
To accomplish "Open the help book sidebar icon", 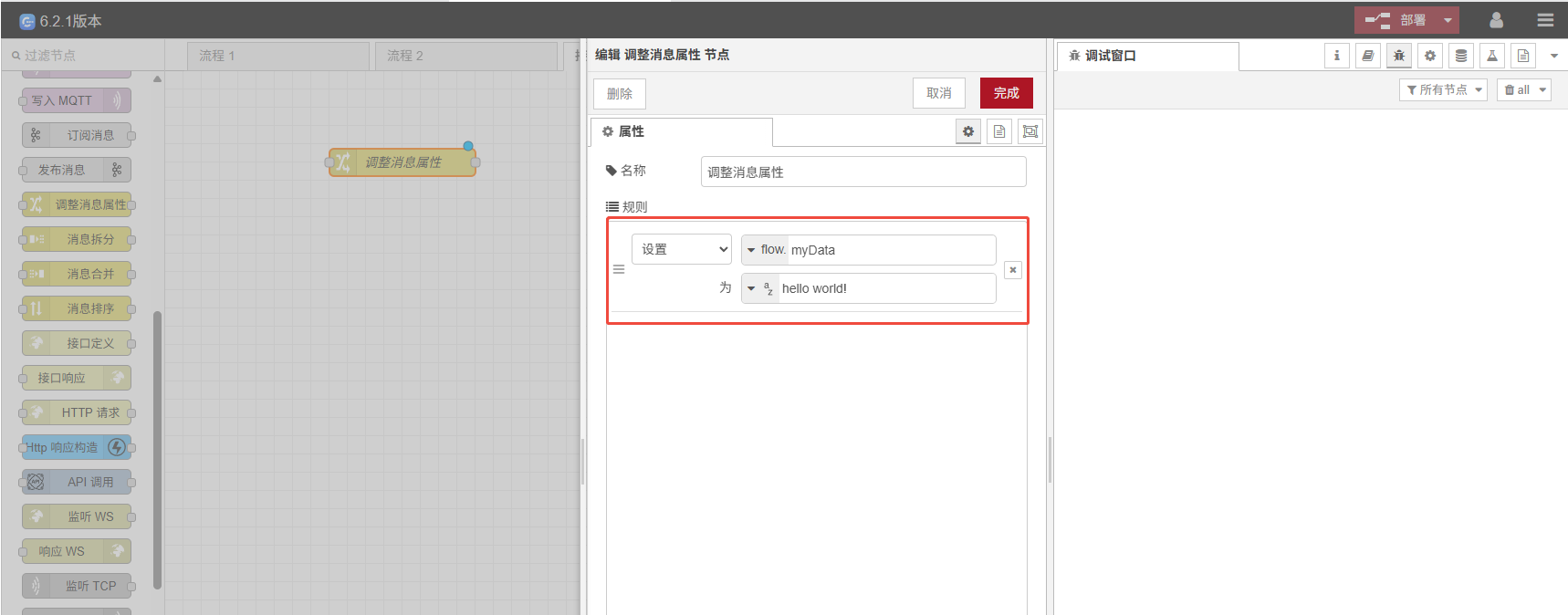I will (1368, 56).
